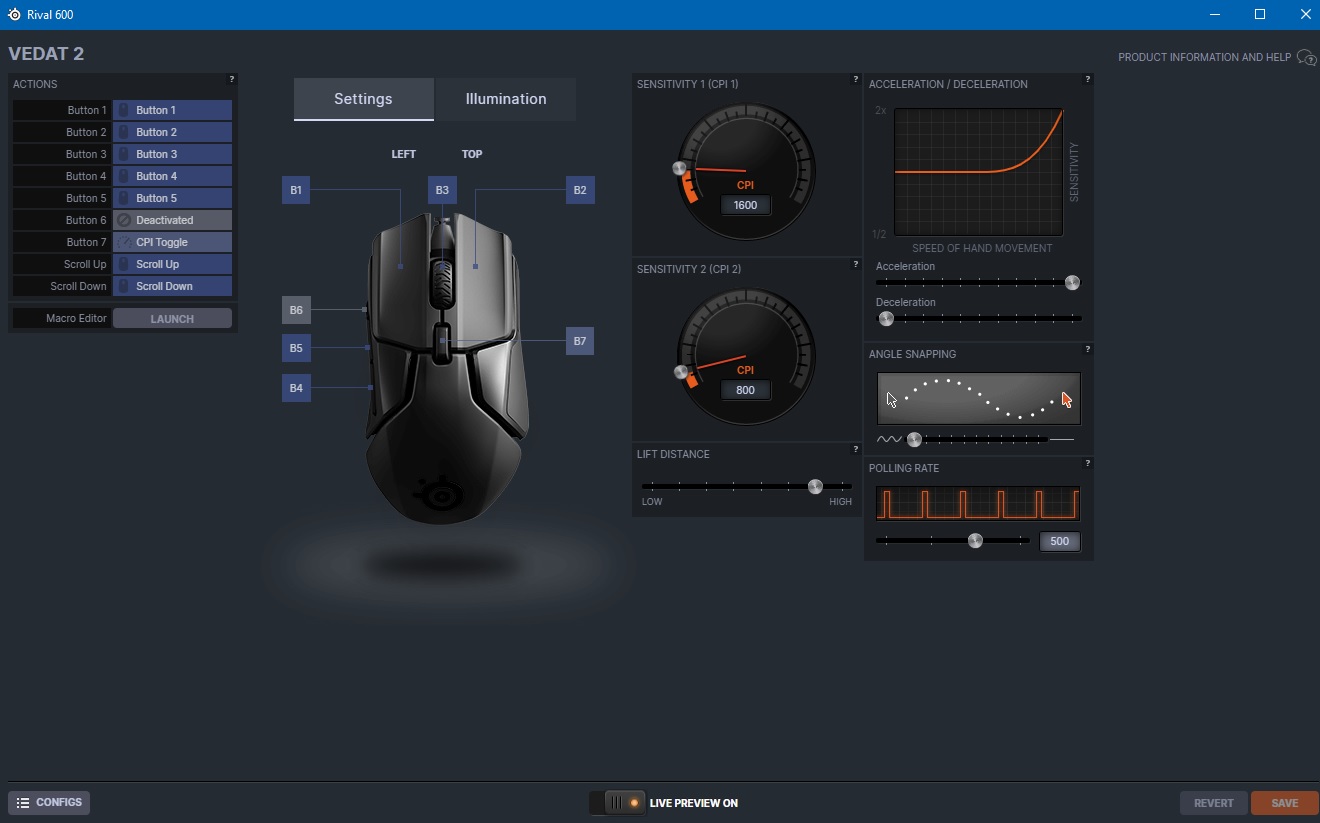
Task: Open help for Sensitivity 1 panel
Action: pyautogui.click(x=856, y=79)
